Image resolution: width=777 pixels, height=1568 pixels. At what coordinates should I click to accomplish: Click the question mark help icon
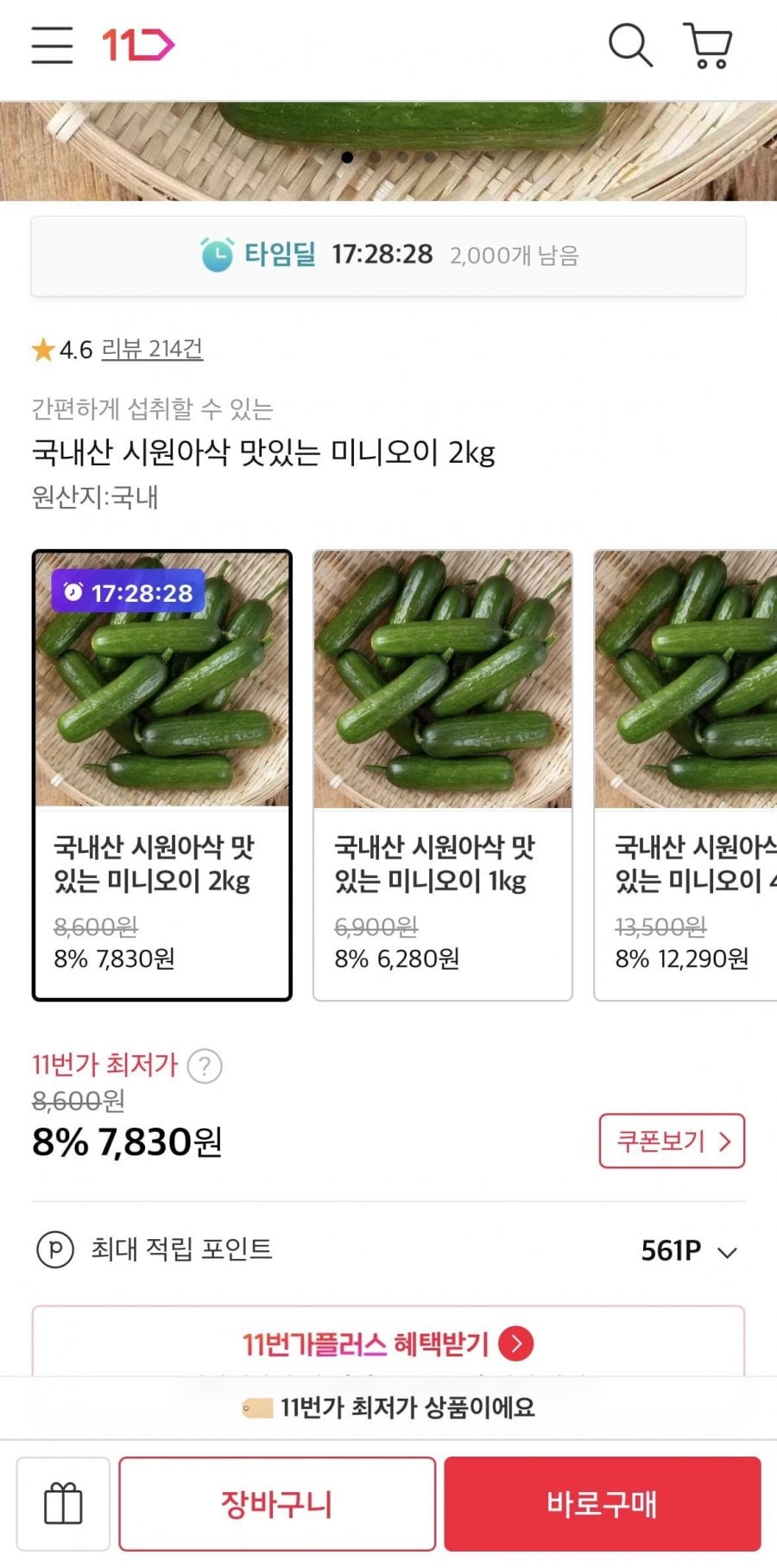[x=205, y=1065]
